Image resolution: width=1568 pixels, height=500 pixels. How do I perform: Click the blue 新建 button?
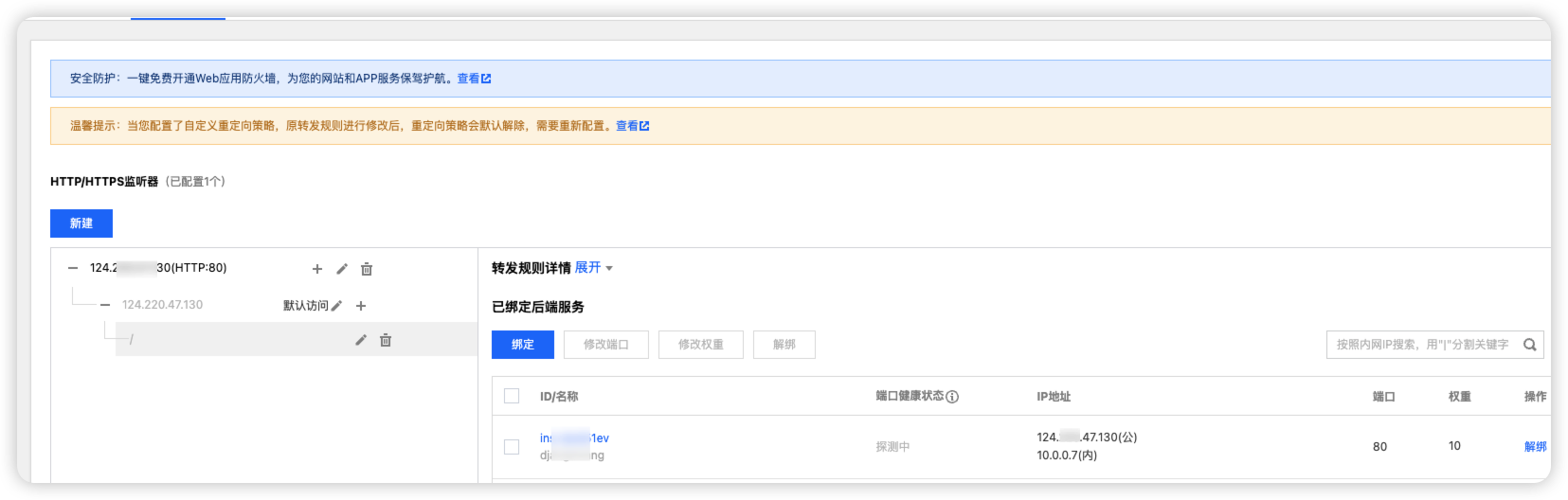pyautogui.click(x=81, y=223)
